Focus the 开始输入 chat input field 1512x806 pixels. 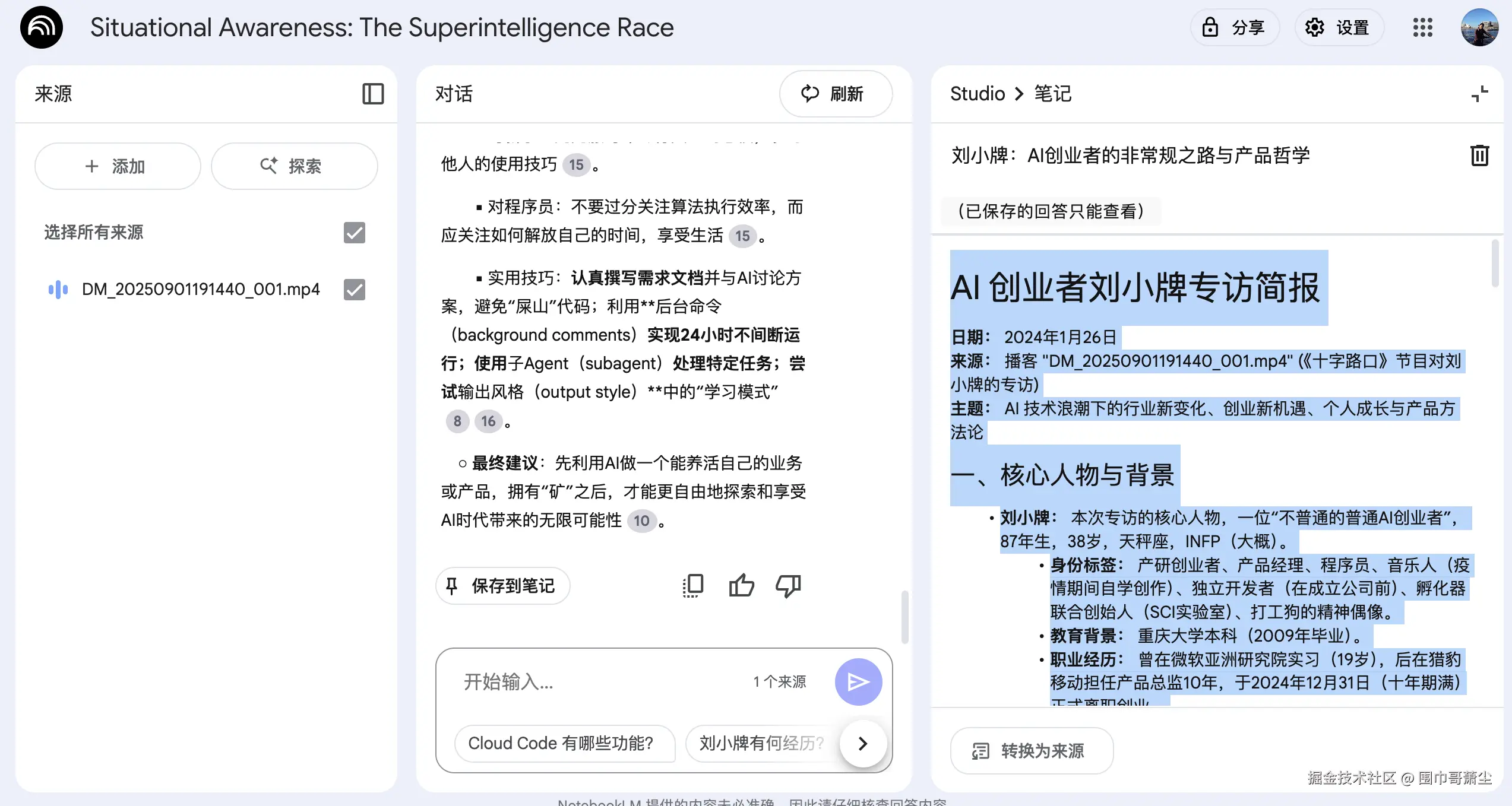[x=600, y=682]
